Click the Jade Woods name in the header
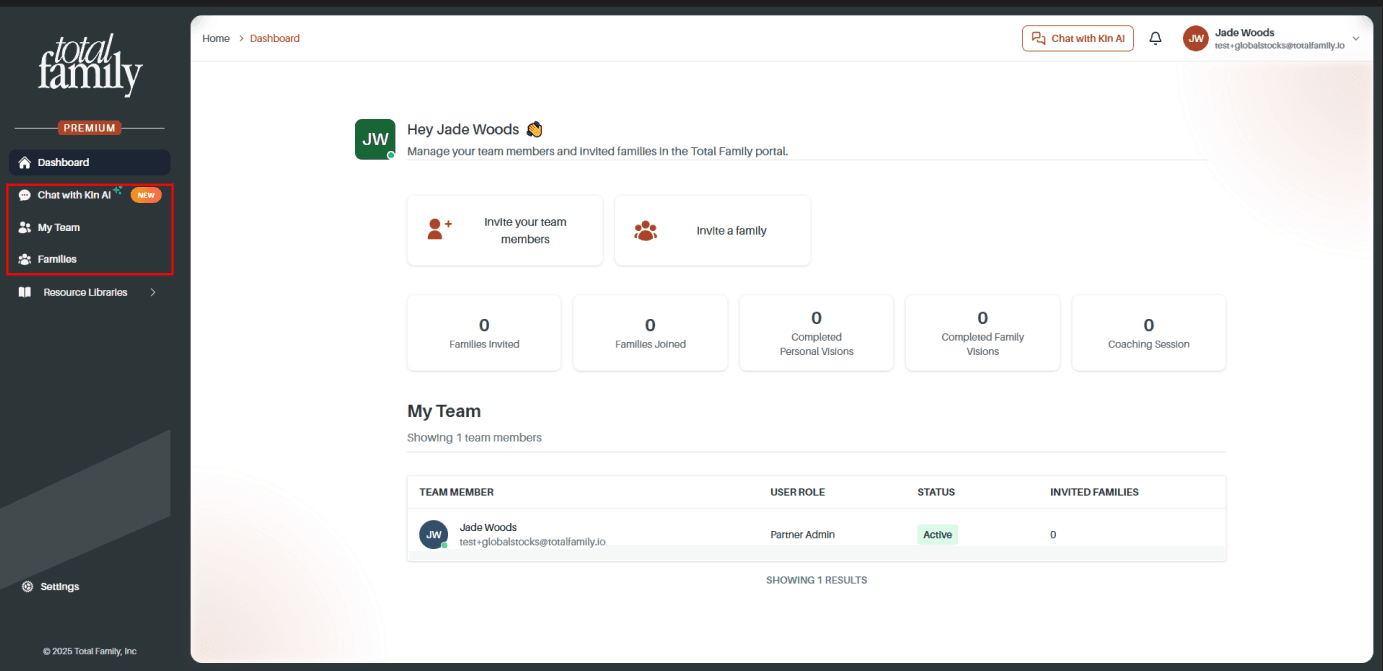1383x671 pixels. [1244, 32]
